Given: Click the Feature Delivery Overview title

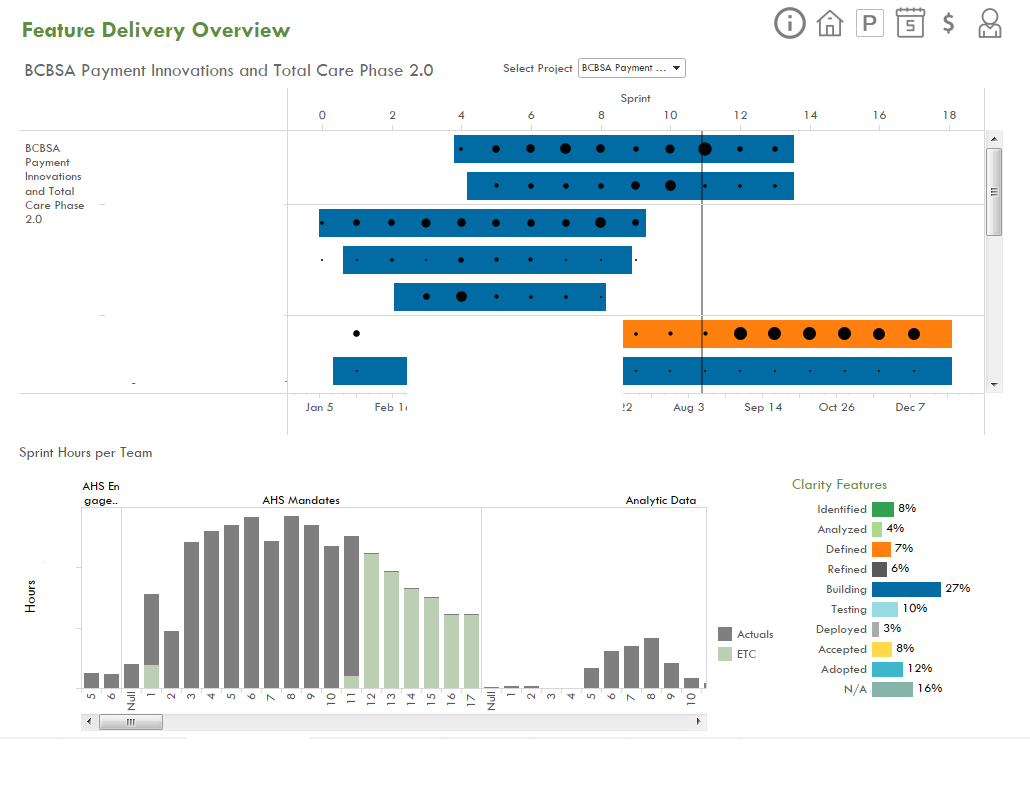Looking at the screenshot, I should [156, 30].
